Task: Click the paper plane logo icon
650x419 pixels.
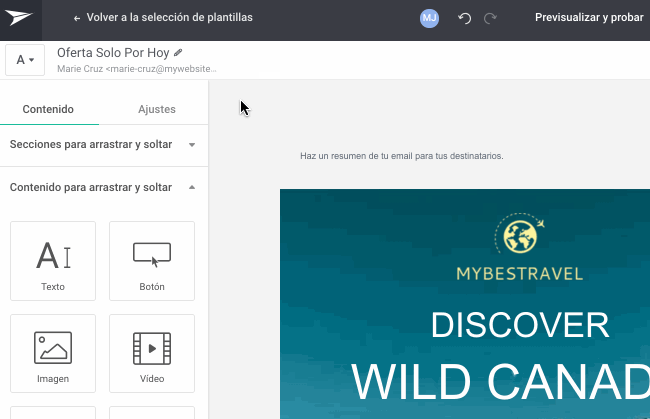Action: (x=19, y=17)
